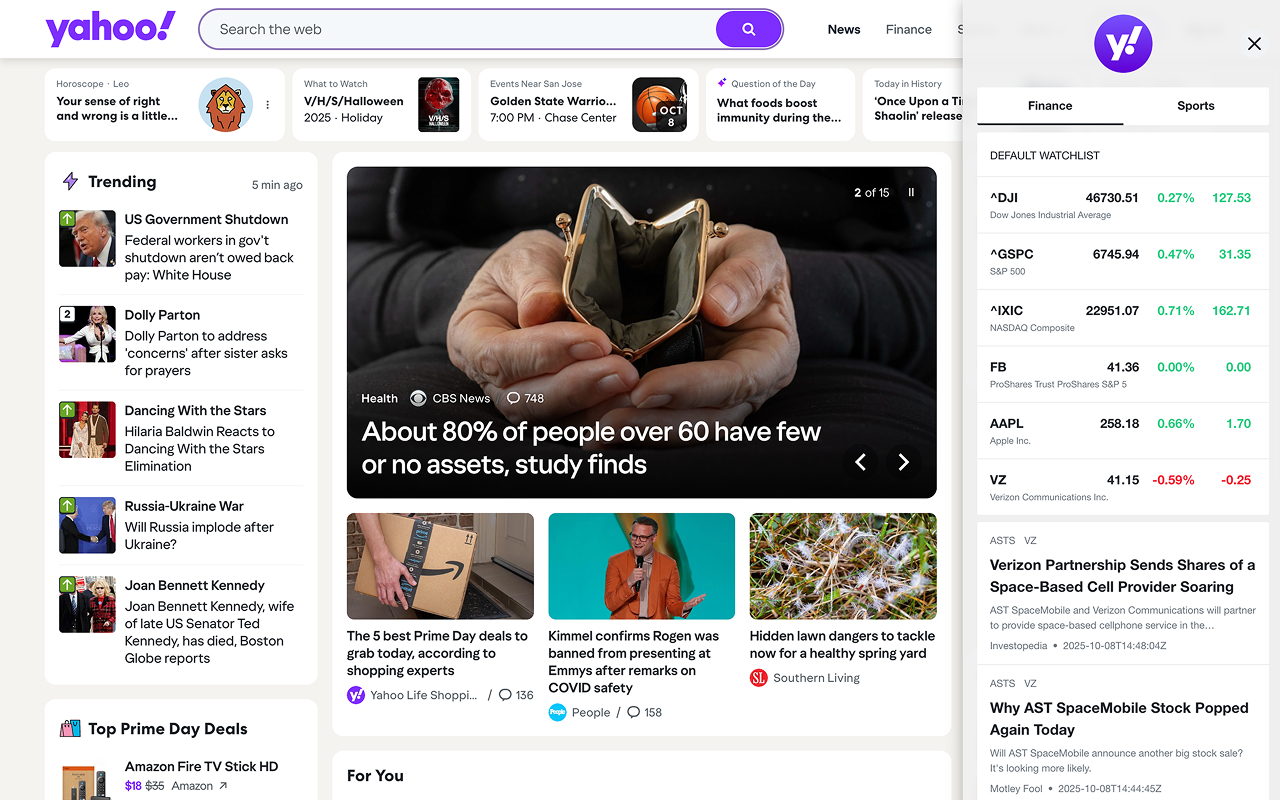Click the purple search magnifier button

tap(748, 29)
